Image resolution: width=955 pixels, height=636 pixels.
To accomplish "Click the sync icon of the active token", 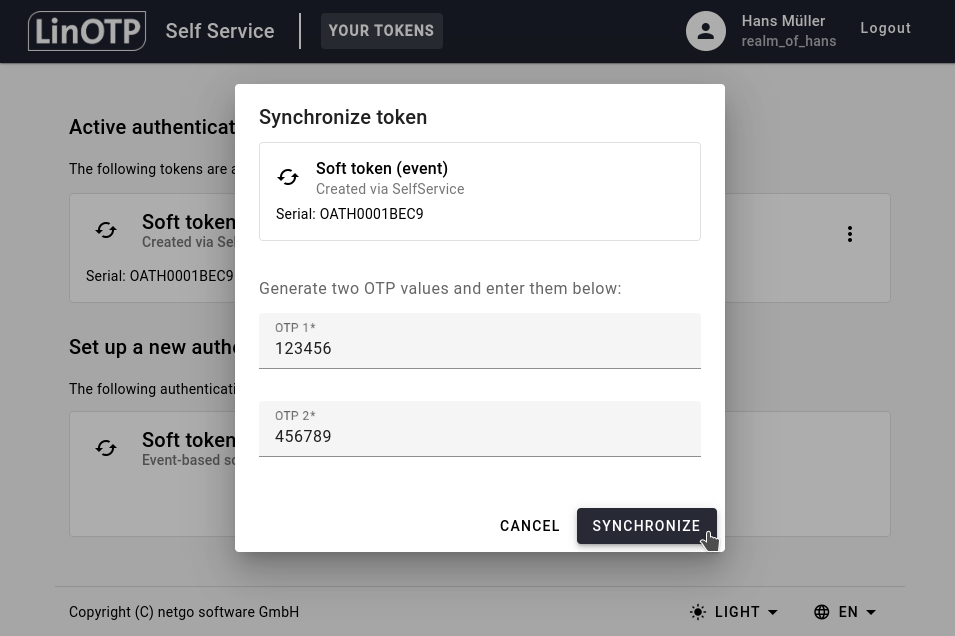I will click(106, 230).
